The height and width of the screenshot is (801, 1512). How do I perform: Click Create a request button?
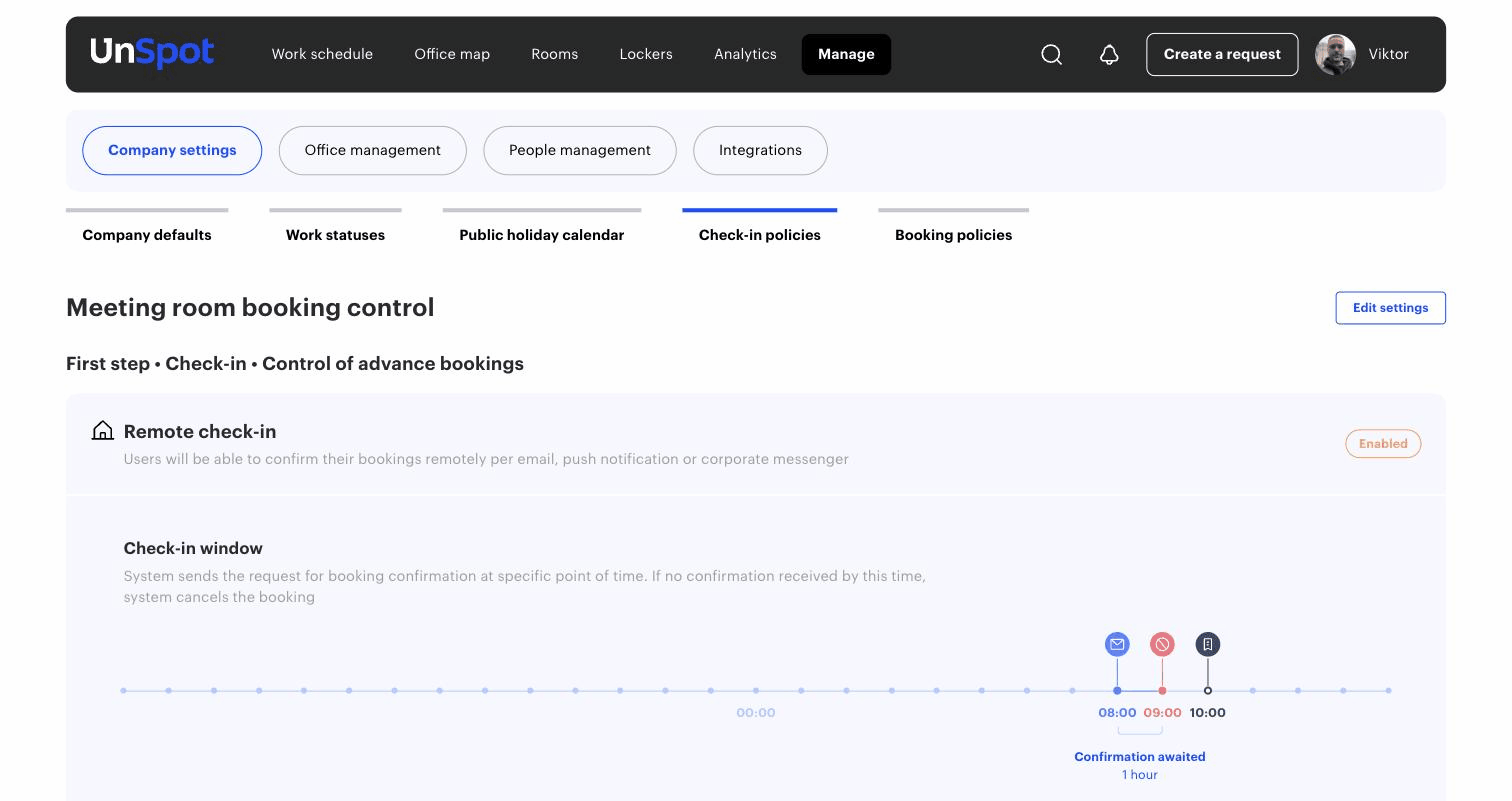pyautogui.click(x=1222, y=54)
